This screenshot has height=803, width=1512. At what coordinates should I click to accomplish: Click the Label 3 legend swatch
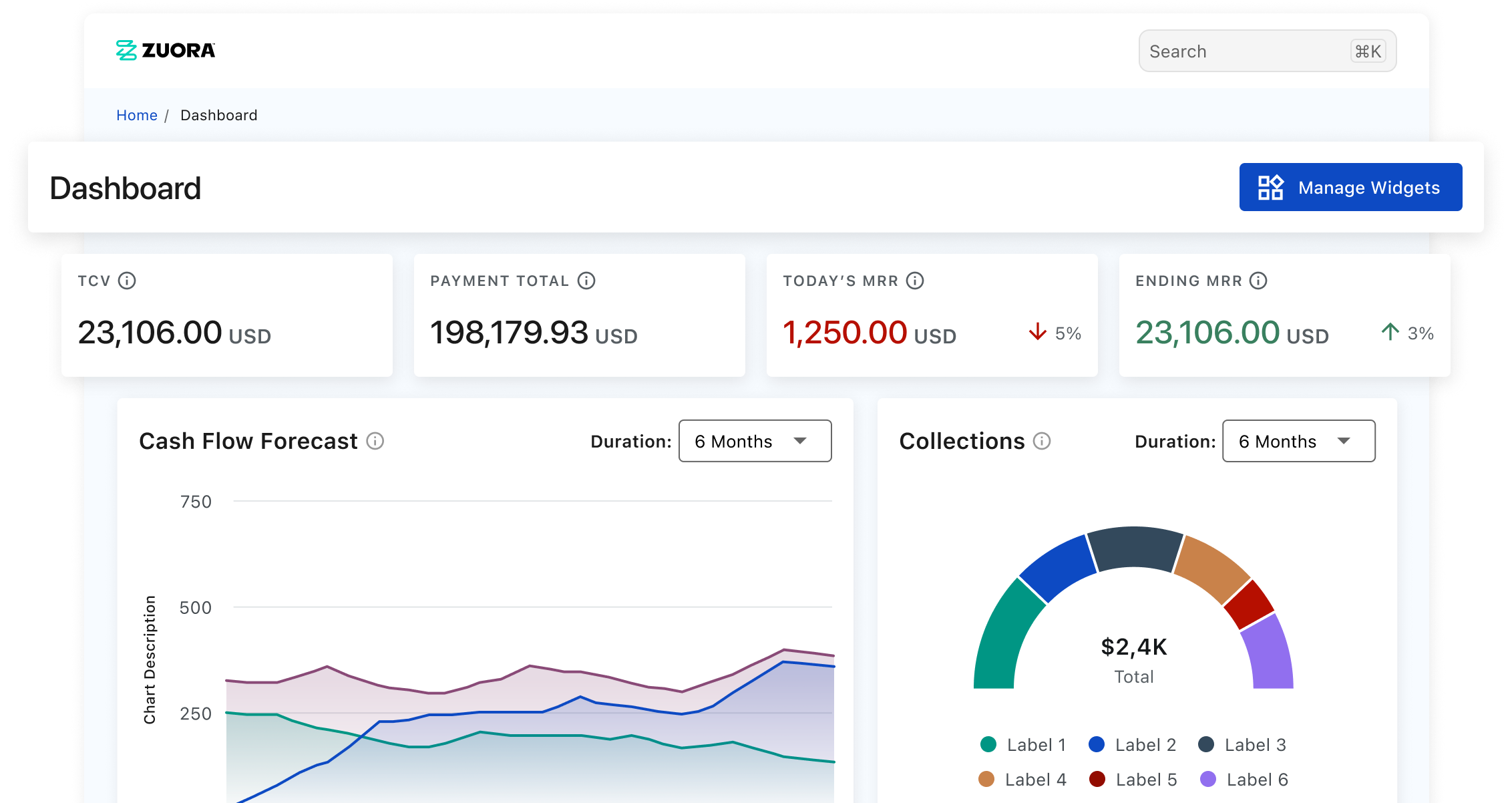tap(1206, 745)
